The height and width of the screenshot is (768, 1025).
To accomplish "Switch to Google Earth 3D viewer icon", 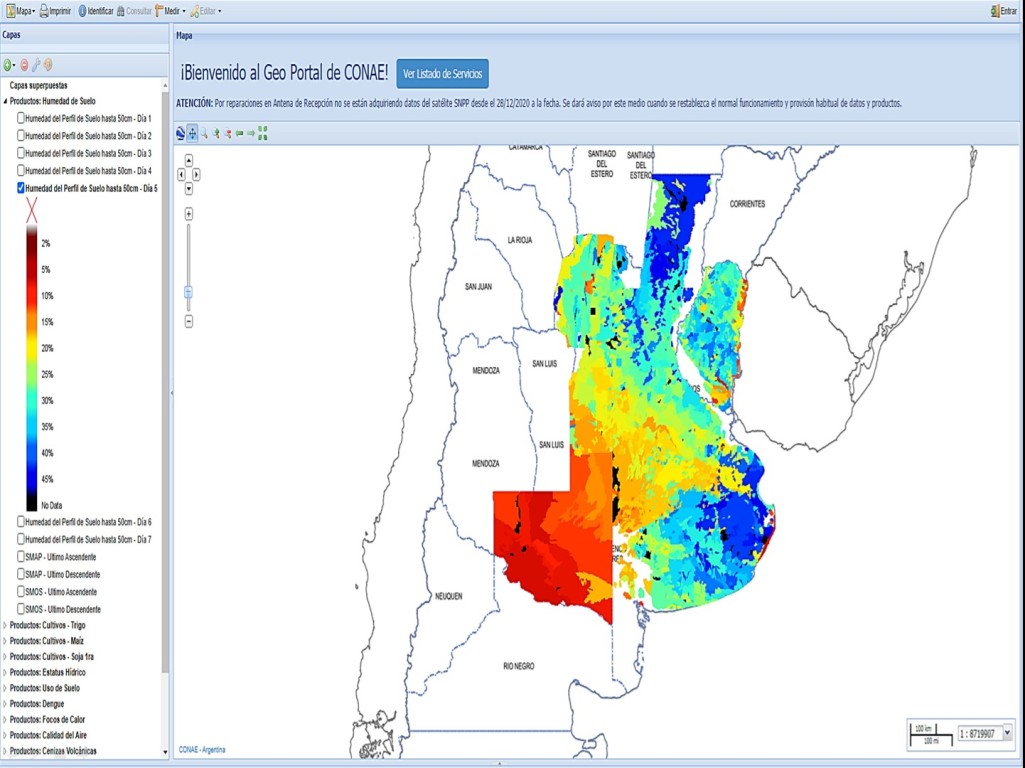I will click(180, 133).
